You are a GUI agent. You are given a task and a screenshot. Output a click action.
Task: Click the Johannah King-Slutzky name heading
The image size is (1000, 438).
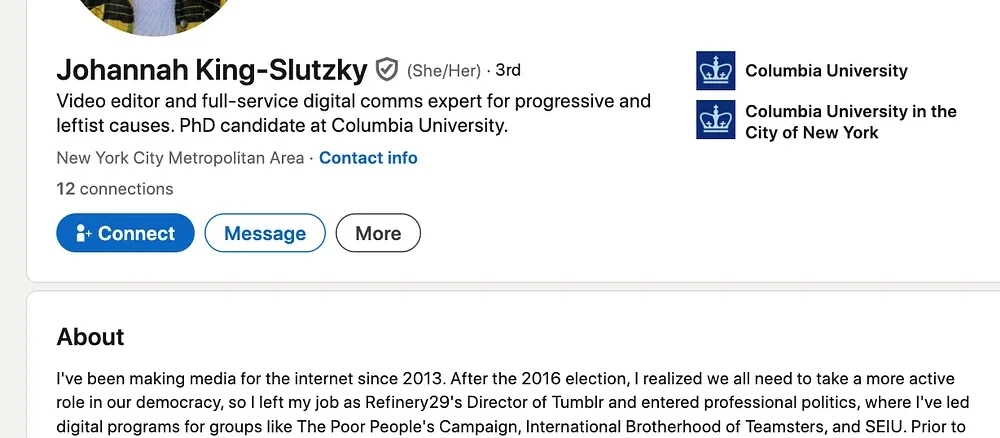click(x=212, y=70)
